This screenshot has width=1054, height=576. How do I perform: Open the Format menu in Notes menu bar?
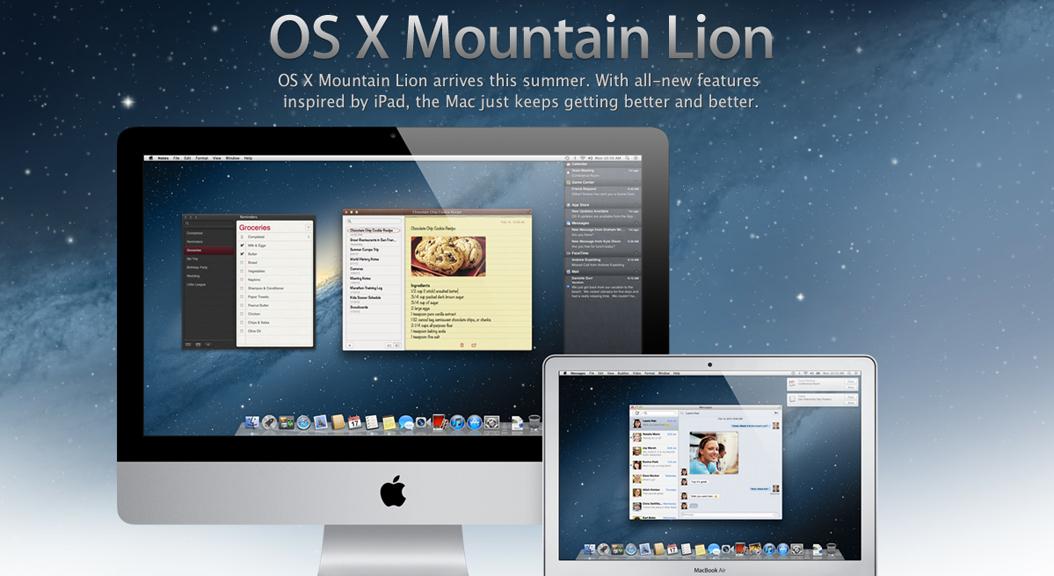(201, 158)
